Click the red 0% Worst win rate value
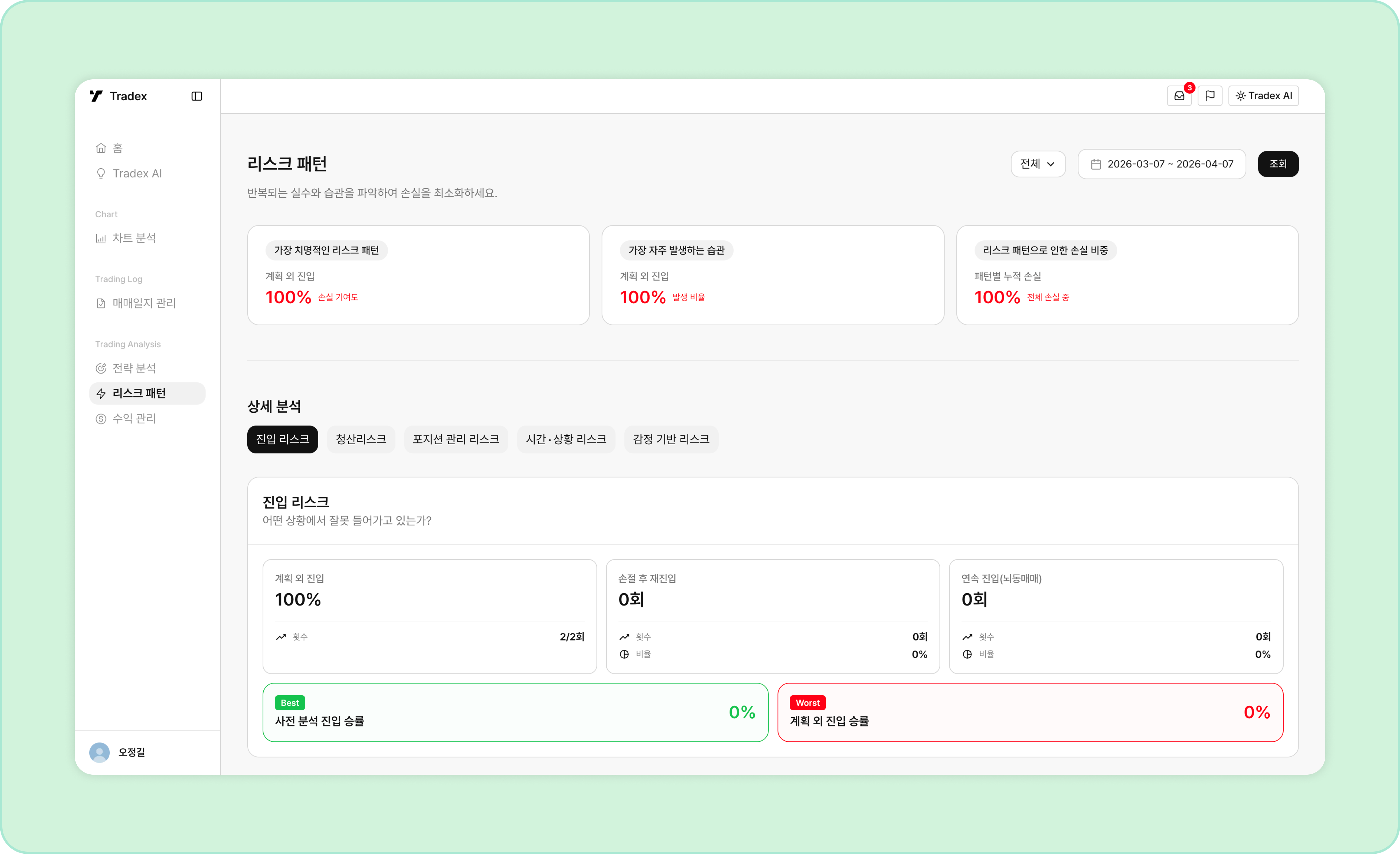 click(x=1257, y=713)
